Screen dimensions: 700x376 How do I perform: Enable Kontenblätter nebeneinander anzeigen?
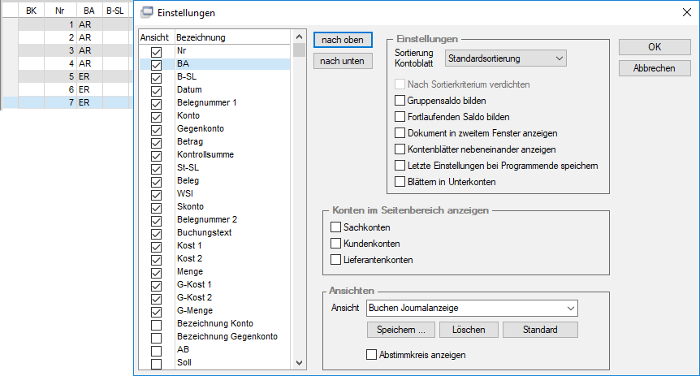click(x=400, y=149)
